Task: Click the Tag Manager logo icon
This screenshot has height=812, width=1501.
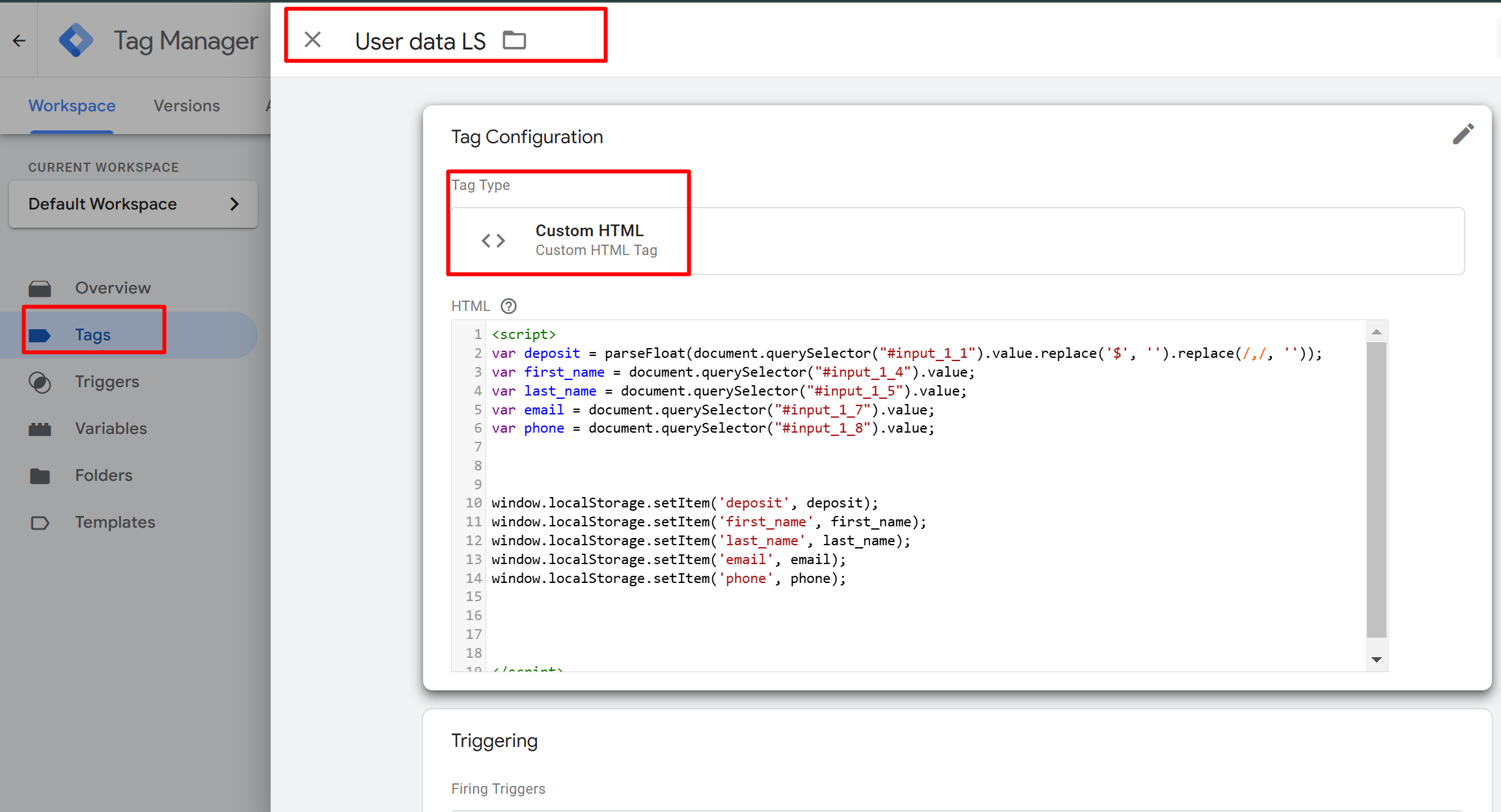Action: tap(76, 40)
